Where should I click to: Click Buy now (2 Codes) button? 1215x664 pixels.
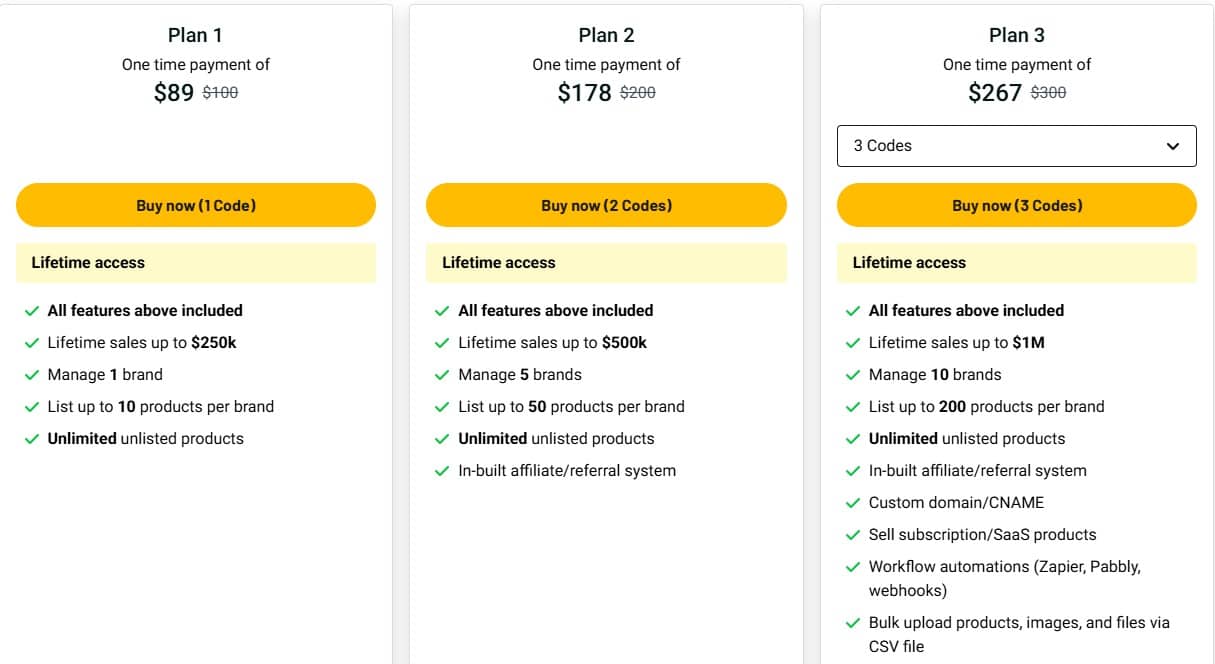click(606, 205)
